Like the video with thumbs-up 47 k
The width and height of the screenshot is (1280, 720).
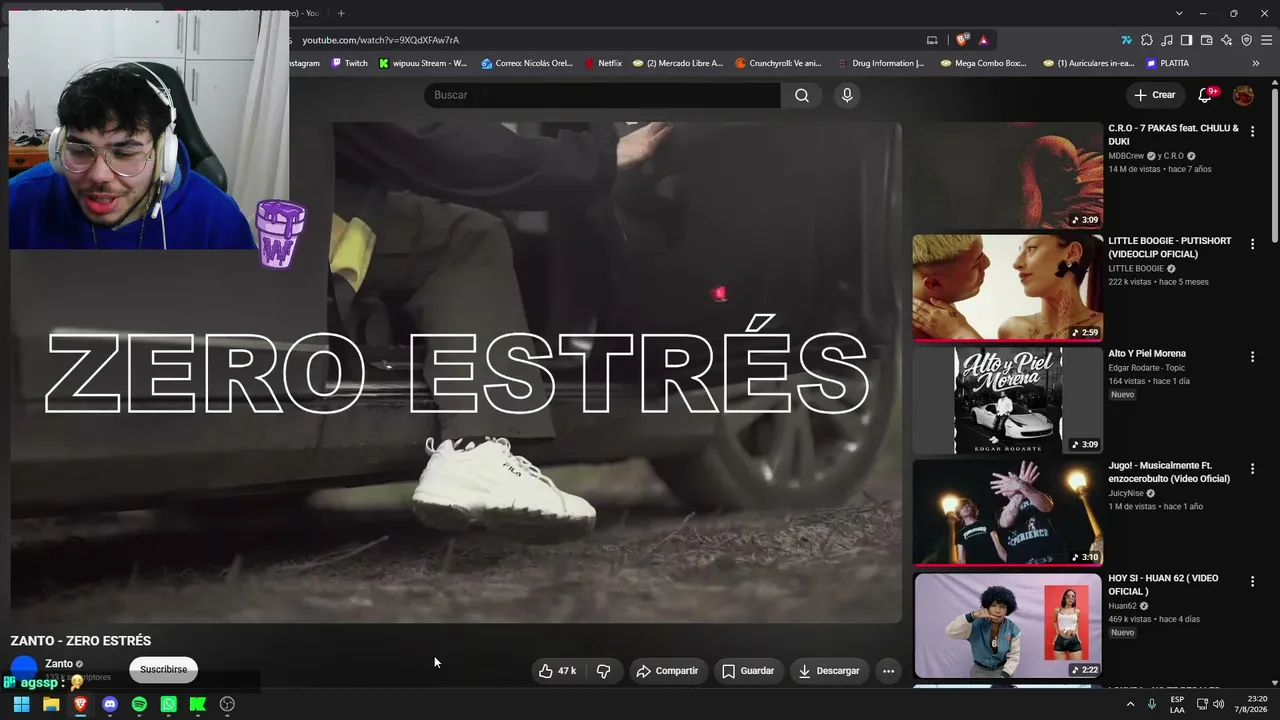557,671
